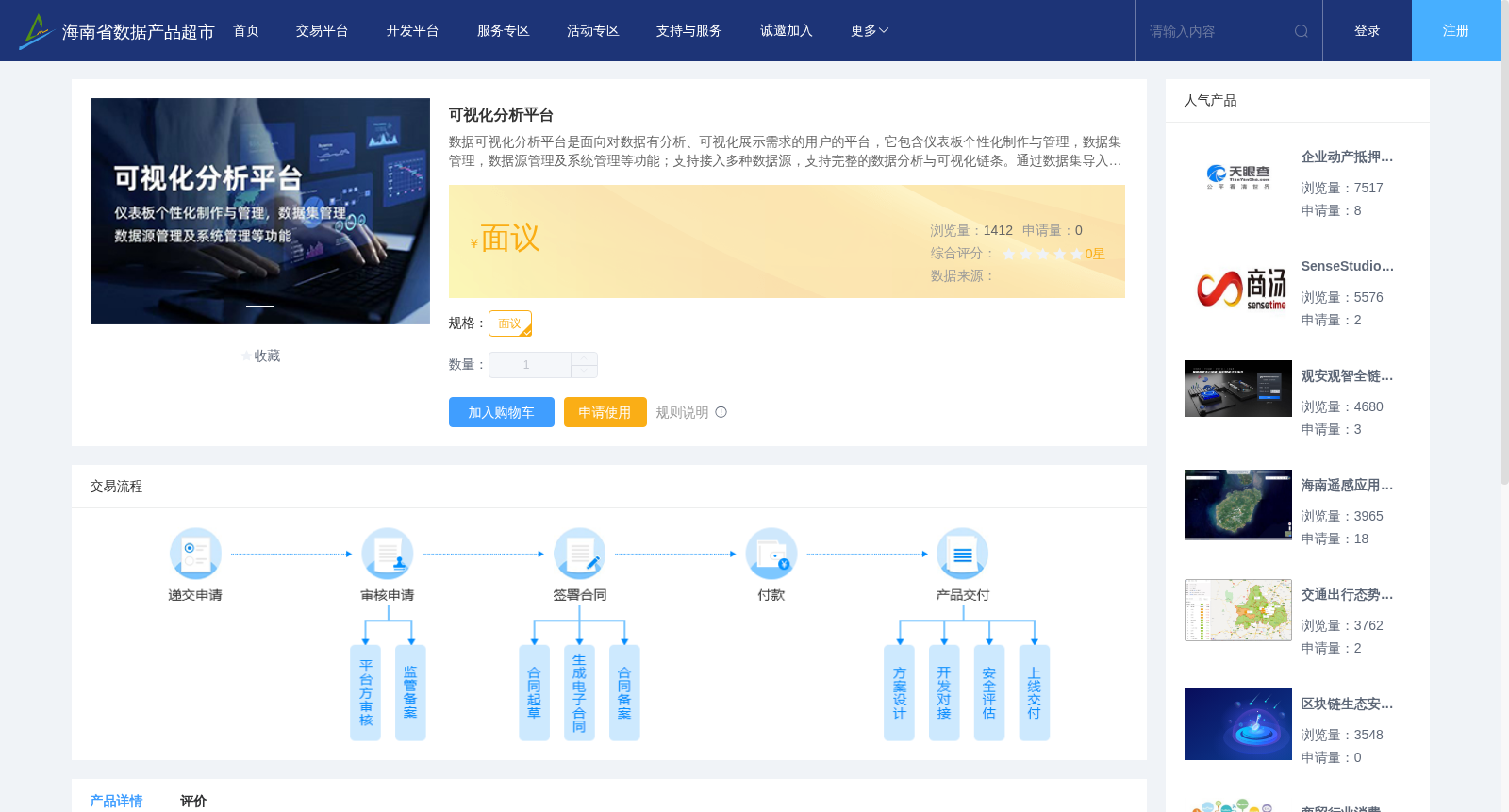Viewport: 1509px width, 812px height.
Task: Click the 申请使用 button
Action: (605, 412)
